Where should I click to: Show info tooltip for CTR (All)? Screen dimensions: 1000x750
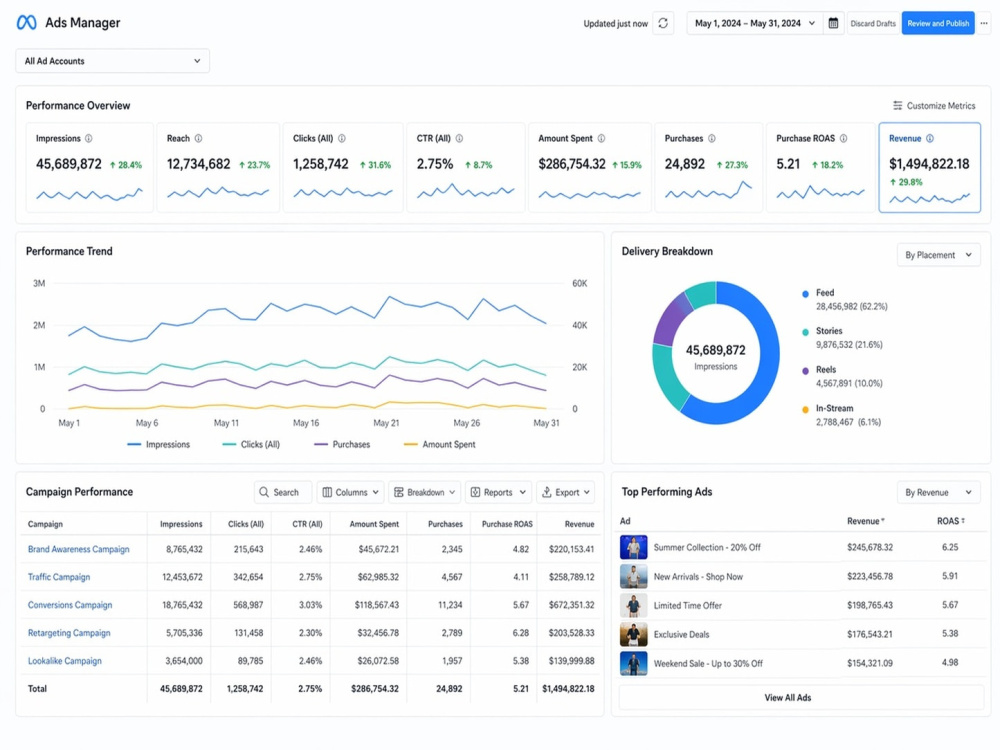pos(459,138)
